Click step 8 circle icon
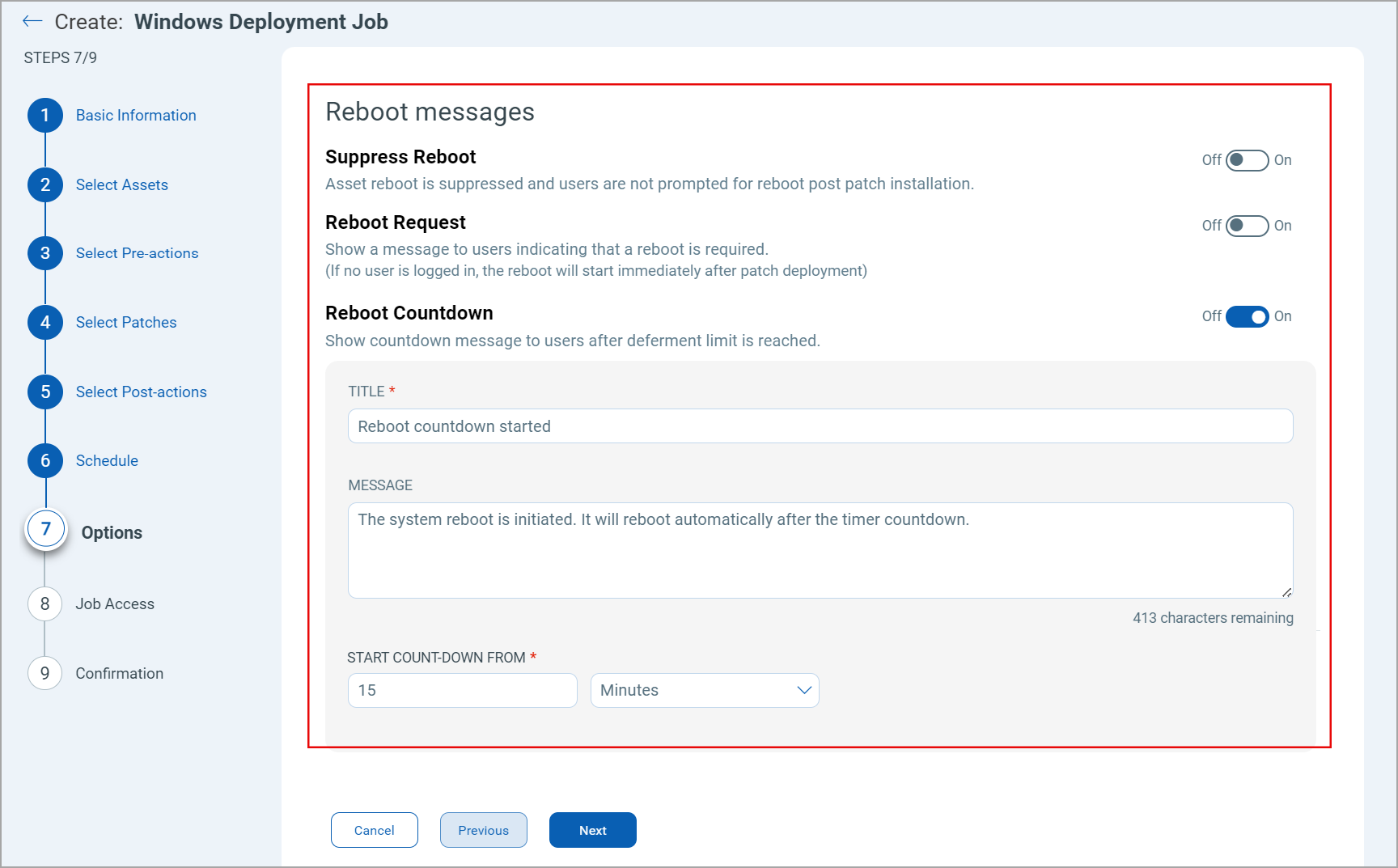Screen dimensions: 1398x868 tap(45, 604)
